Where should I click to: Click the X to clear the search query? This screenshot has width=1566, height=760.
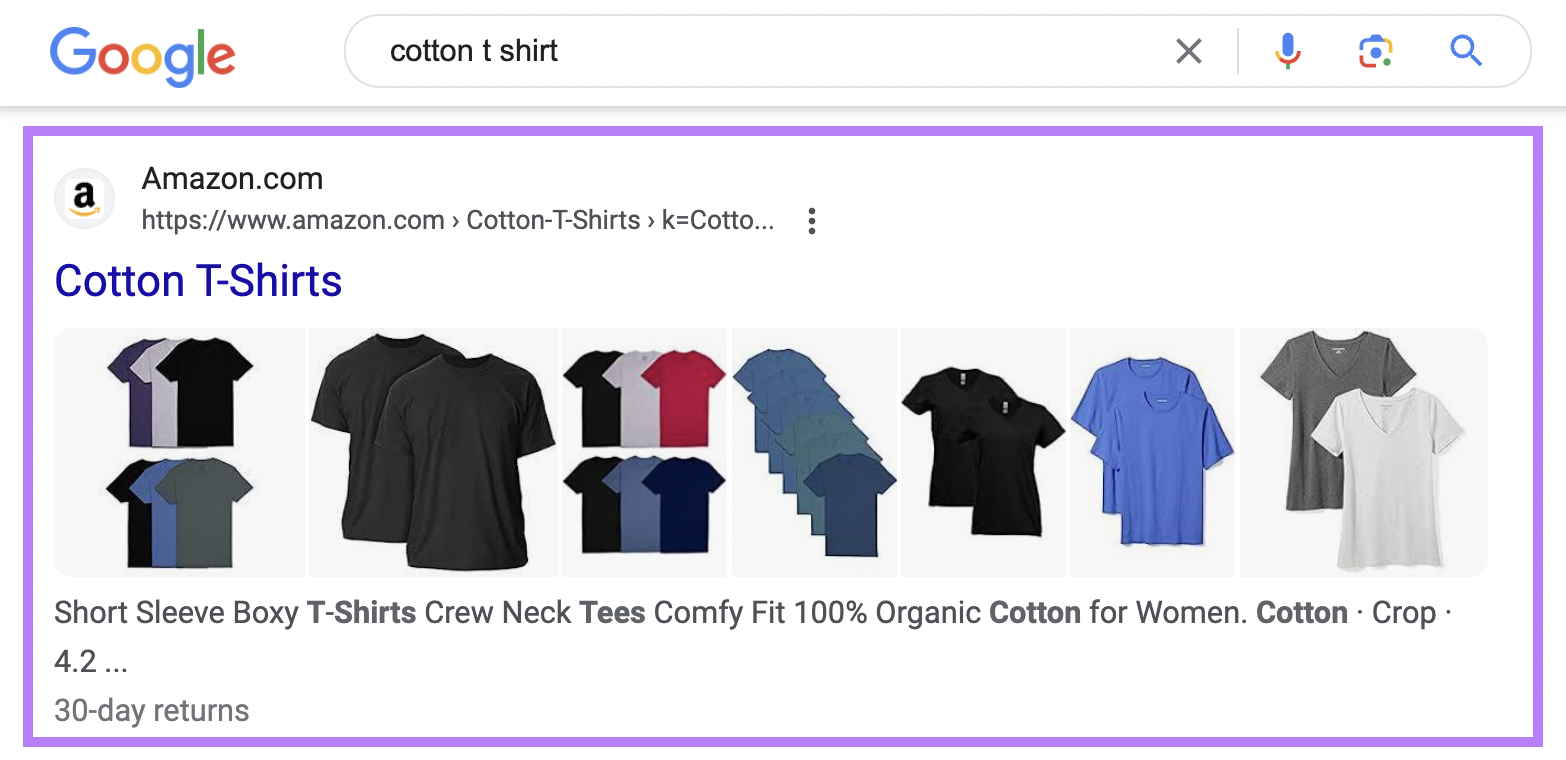pyautogui.click(x=1189, y=50)
